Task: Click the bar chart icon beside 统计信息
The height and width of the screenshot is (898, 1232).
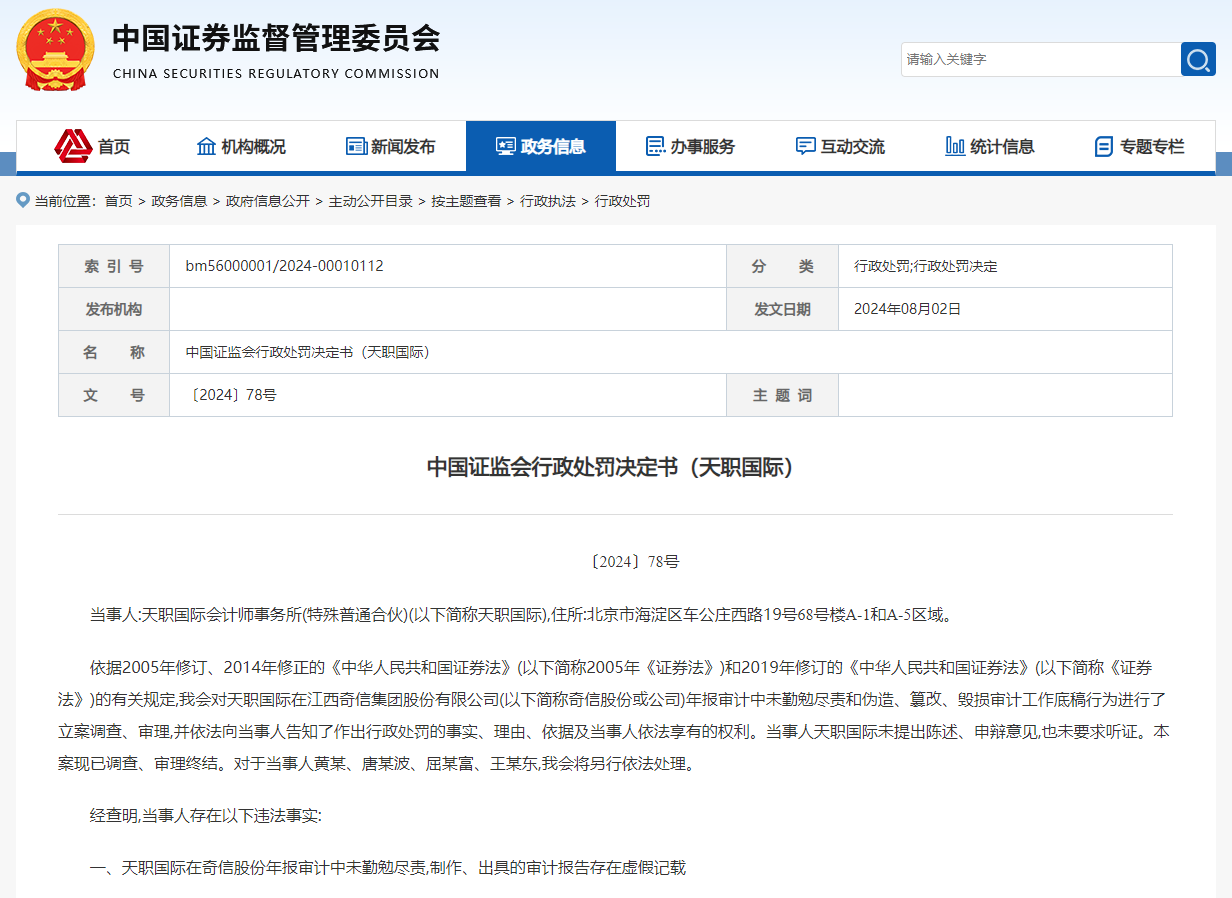Action: (955, 146)
